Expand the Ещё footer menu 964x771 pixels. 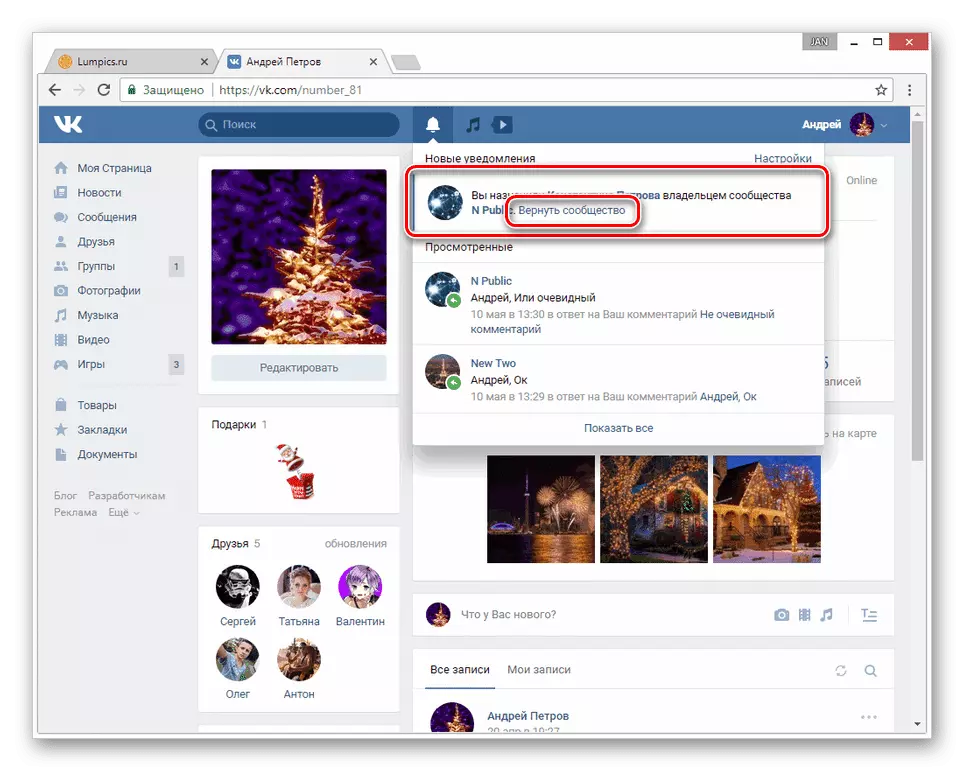click(123, 512)
